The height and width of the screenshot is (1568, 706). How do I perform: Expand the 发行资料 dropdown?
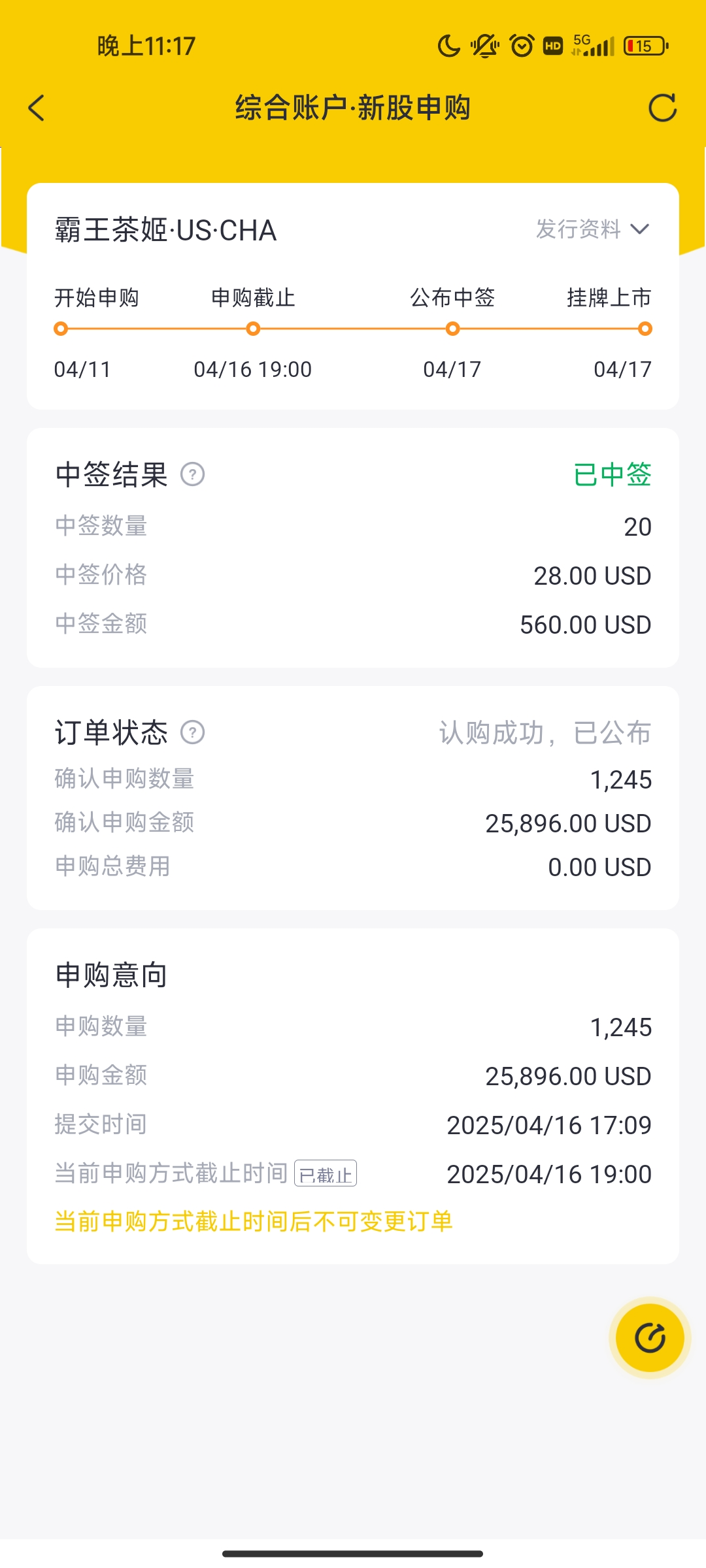pos(579,229)
